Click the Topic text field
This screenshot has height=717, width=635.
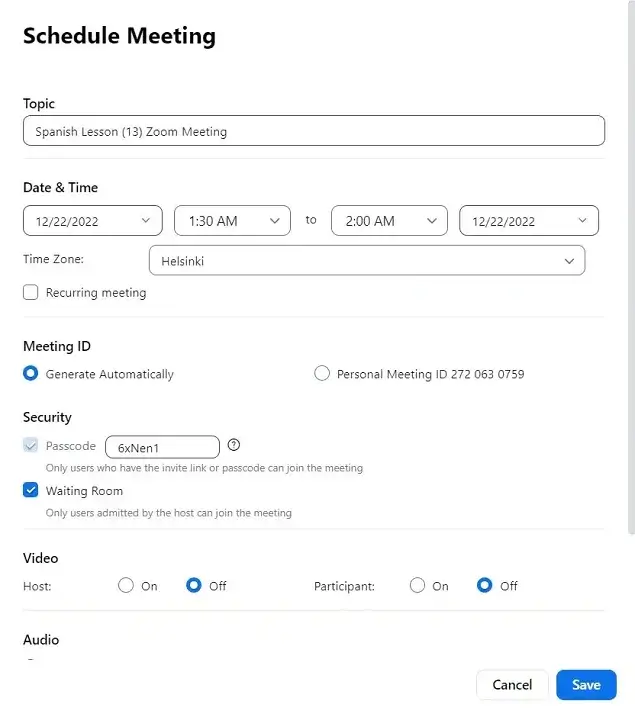tap(314, 131)
